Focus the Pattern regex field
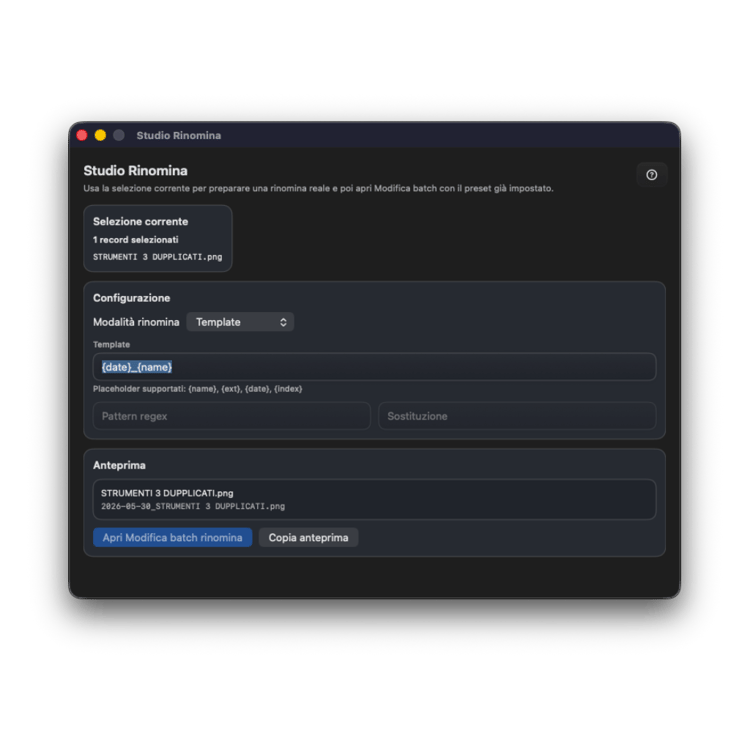Viewport: 750px width, 750px height. coord(232,416)
